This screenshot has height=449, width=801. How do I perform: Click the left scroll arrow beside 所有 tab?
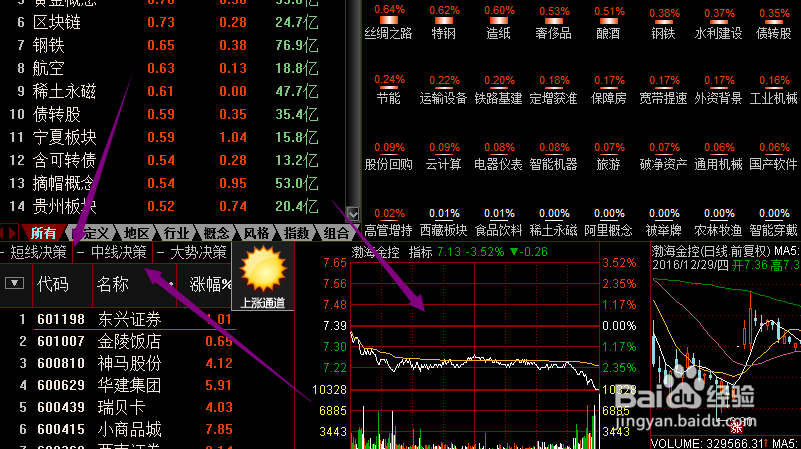tap(3, 233)
